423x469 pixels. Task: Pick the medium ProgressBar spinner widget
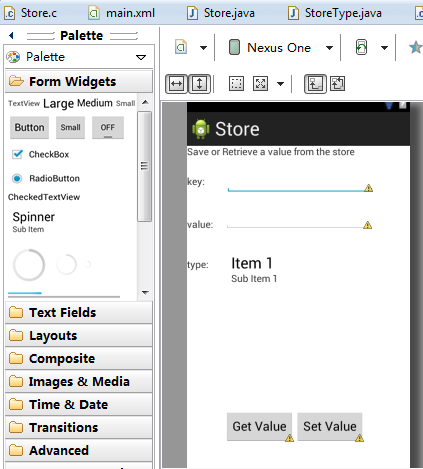67,265
